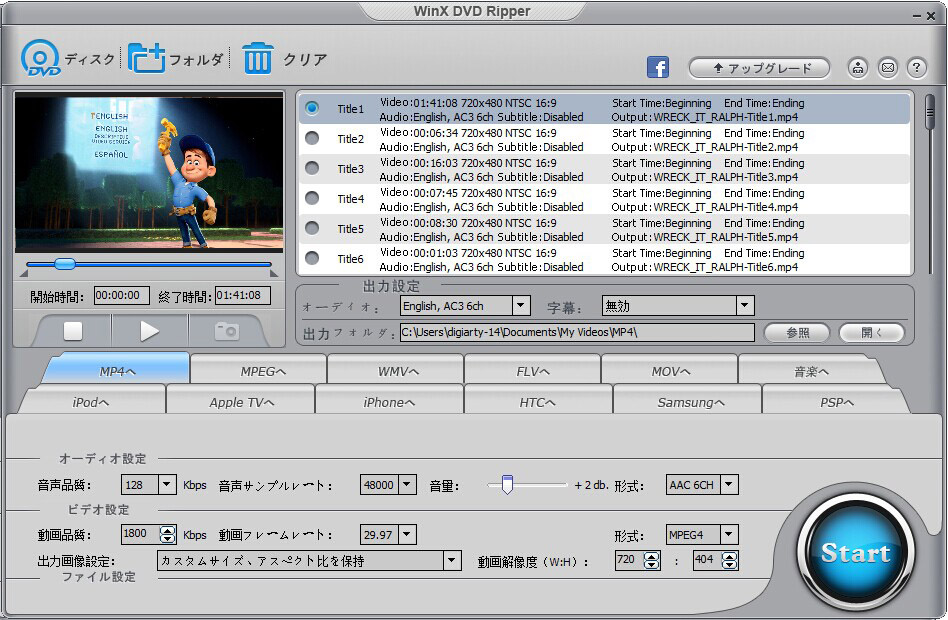The width and height of the screenshot is (948, 620).
Task: Click the アップグレード upgrade button
Action: pyautogui.click(x=759, y=68)
